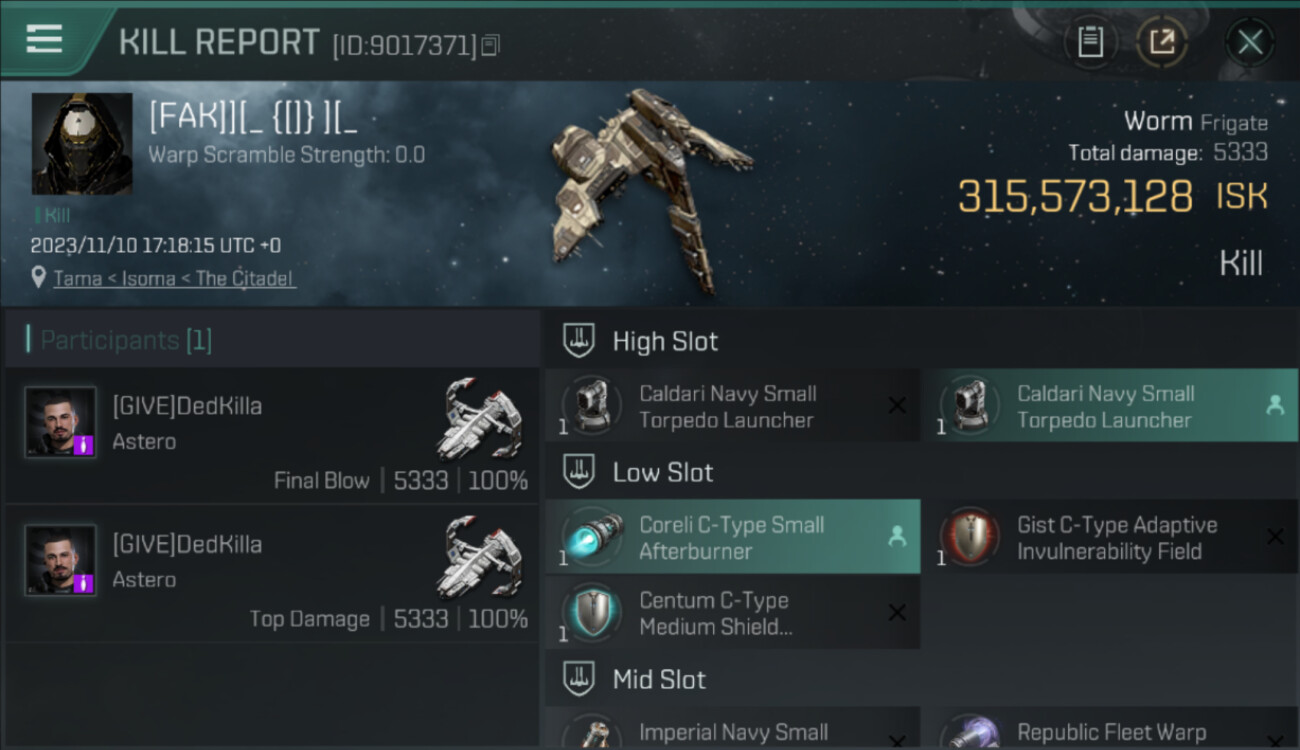Collapse the Mid Slot section
1300x750 pixels.
tap(580, 680)
